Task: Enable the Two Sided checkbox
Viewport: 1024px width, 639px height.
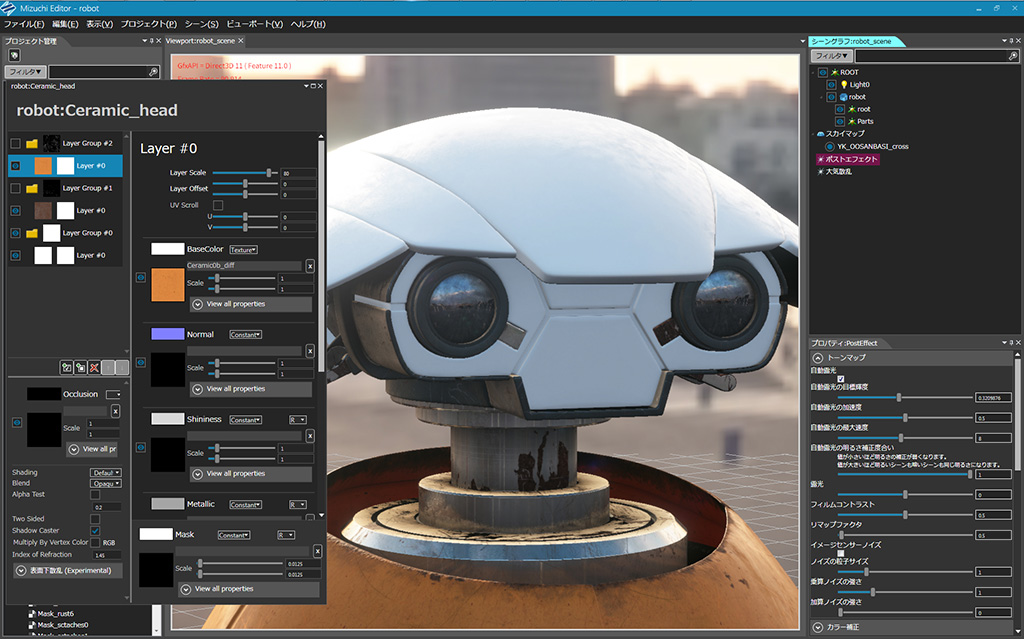Action: [x=95, y=519]
